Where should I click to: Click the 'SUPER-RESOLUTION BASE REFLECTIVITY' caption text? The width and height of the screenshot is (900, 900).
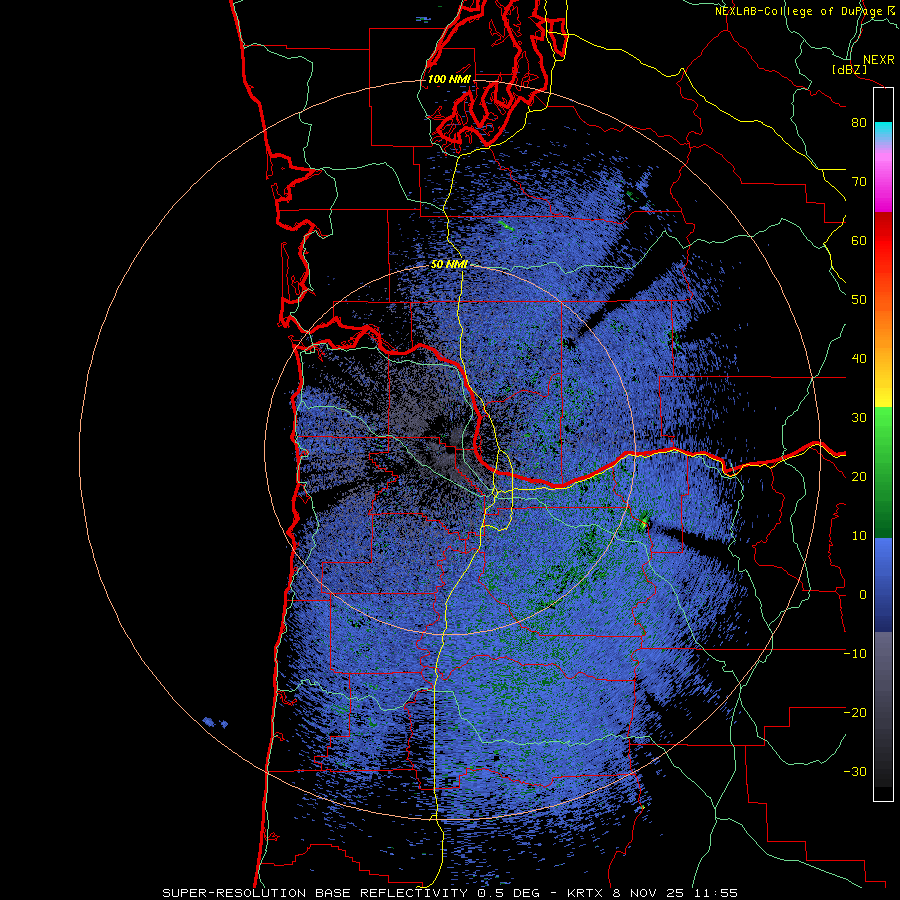315,893
